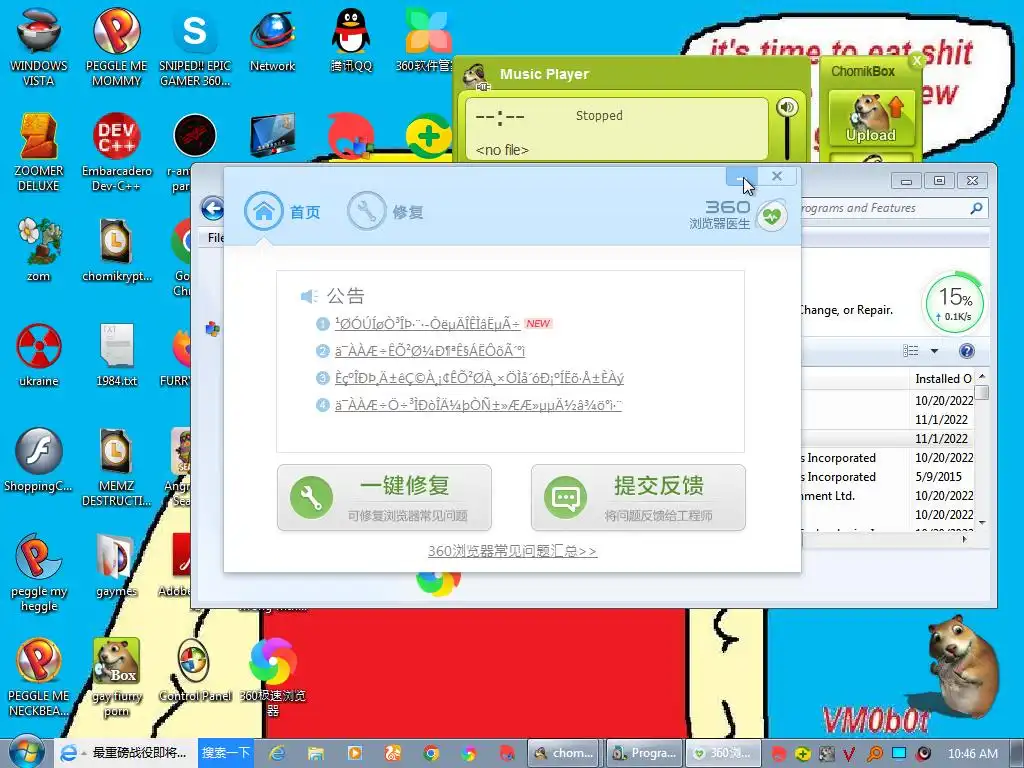Image resolution: width=1024 pixels, height=768 pixels.
Task: Open the peggle my heggle icon
Action: 39,573
